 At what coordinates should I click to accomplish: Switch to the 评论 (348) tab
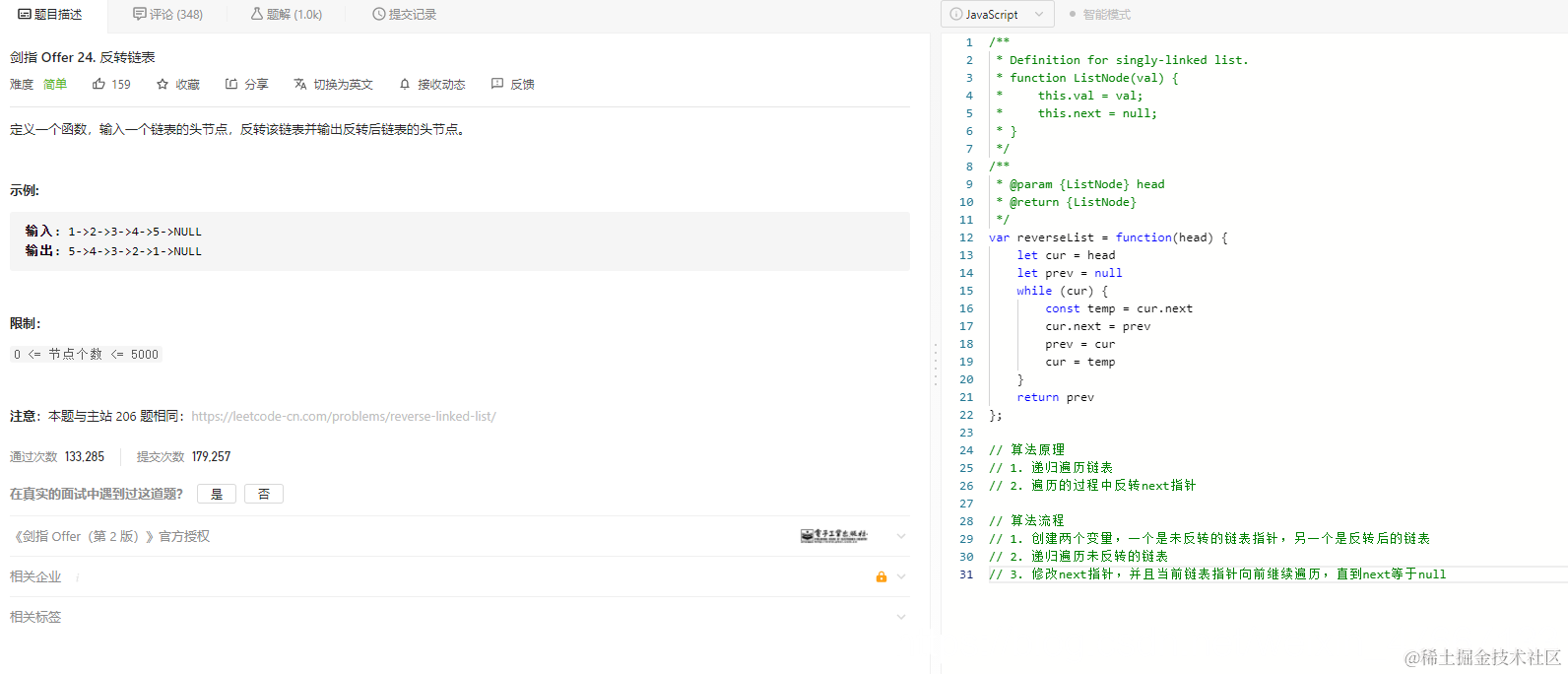(x=168, y=15)
